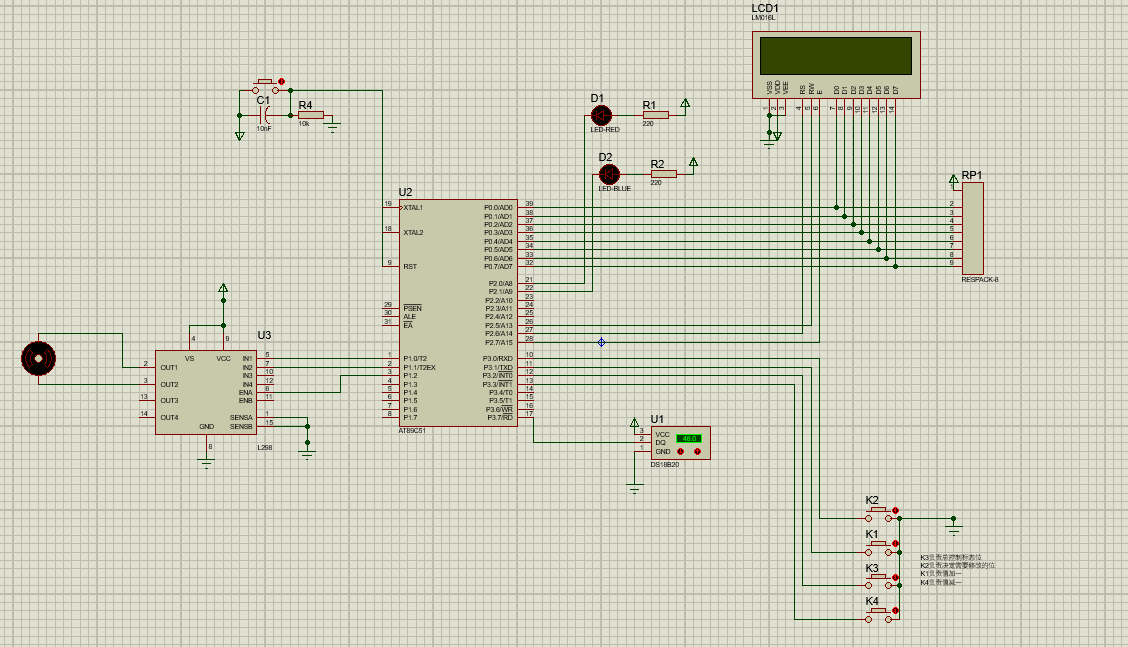Select power terminal above L298 VCC pin
Screen dimensions: 1128x647
click(223, 289)
